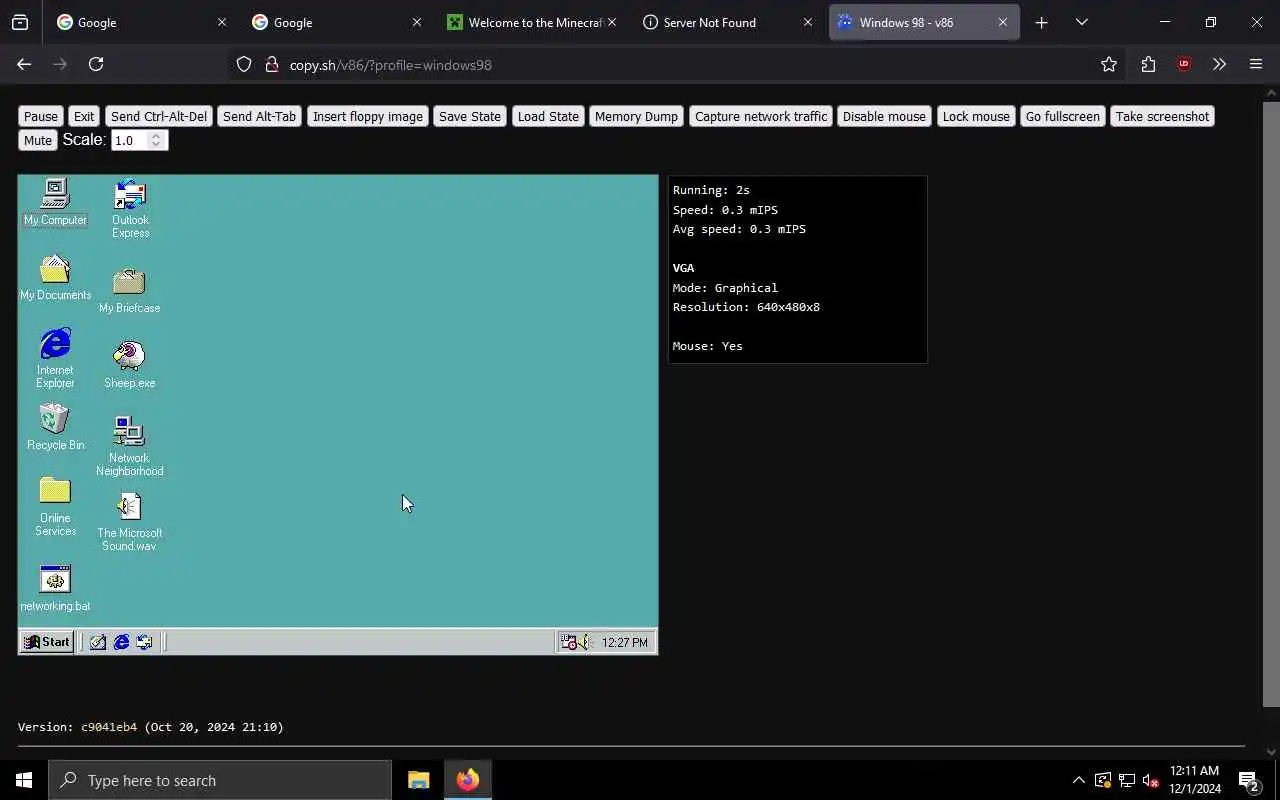Select The Microsoft Sound.wav file icon

coord(129,521)
